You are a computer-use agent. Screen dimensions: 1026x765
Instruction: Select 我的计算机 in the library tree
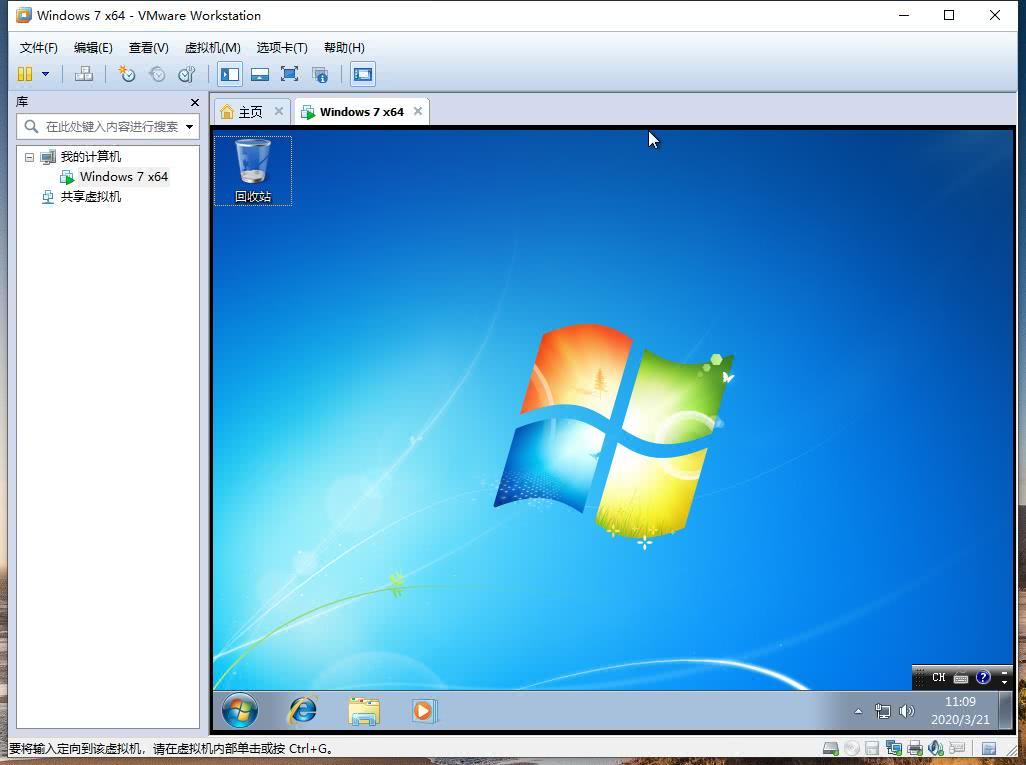coord(90,156)
